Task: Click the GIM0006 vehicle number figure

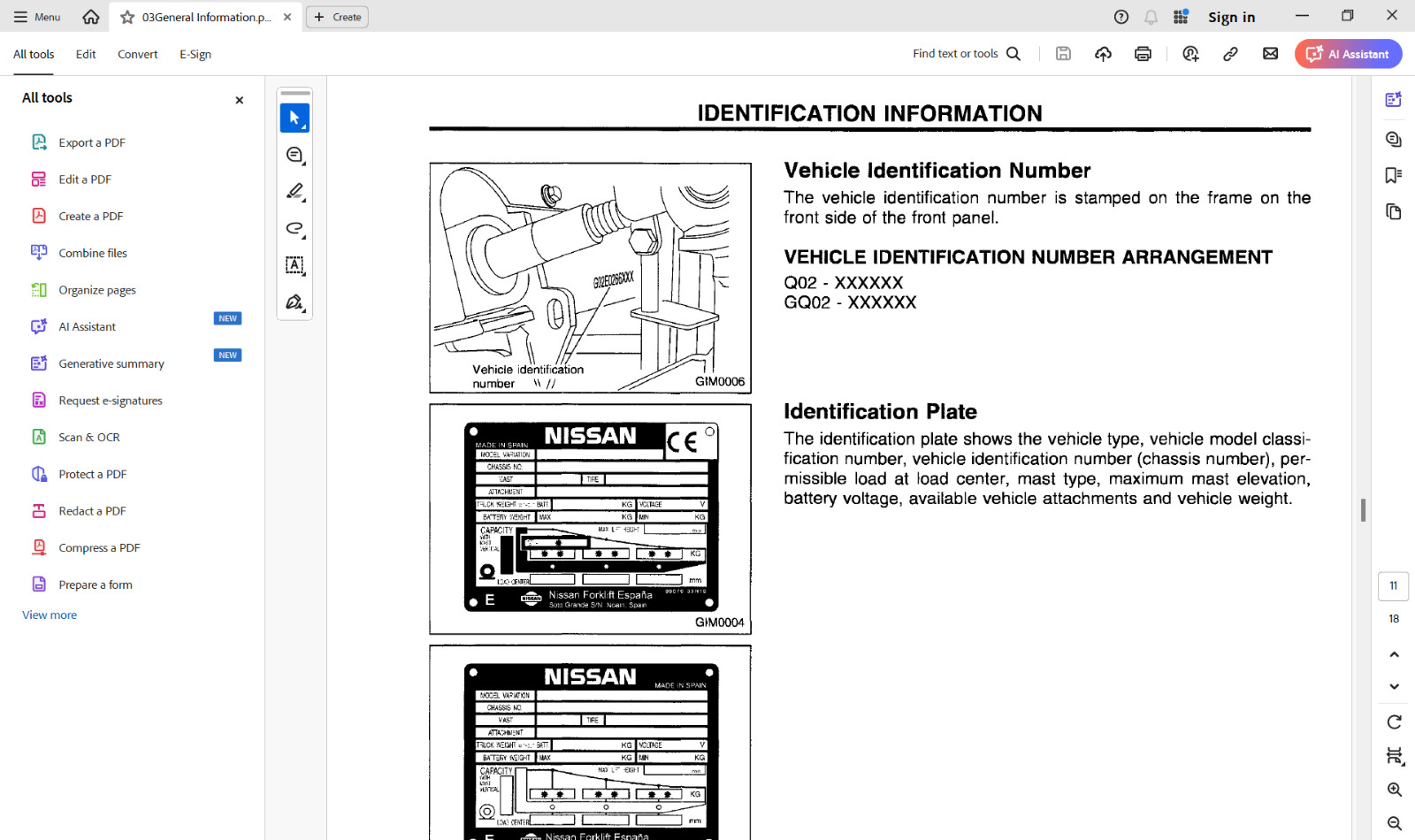Action: (590, 278)
